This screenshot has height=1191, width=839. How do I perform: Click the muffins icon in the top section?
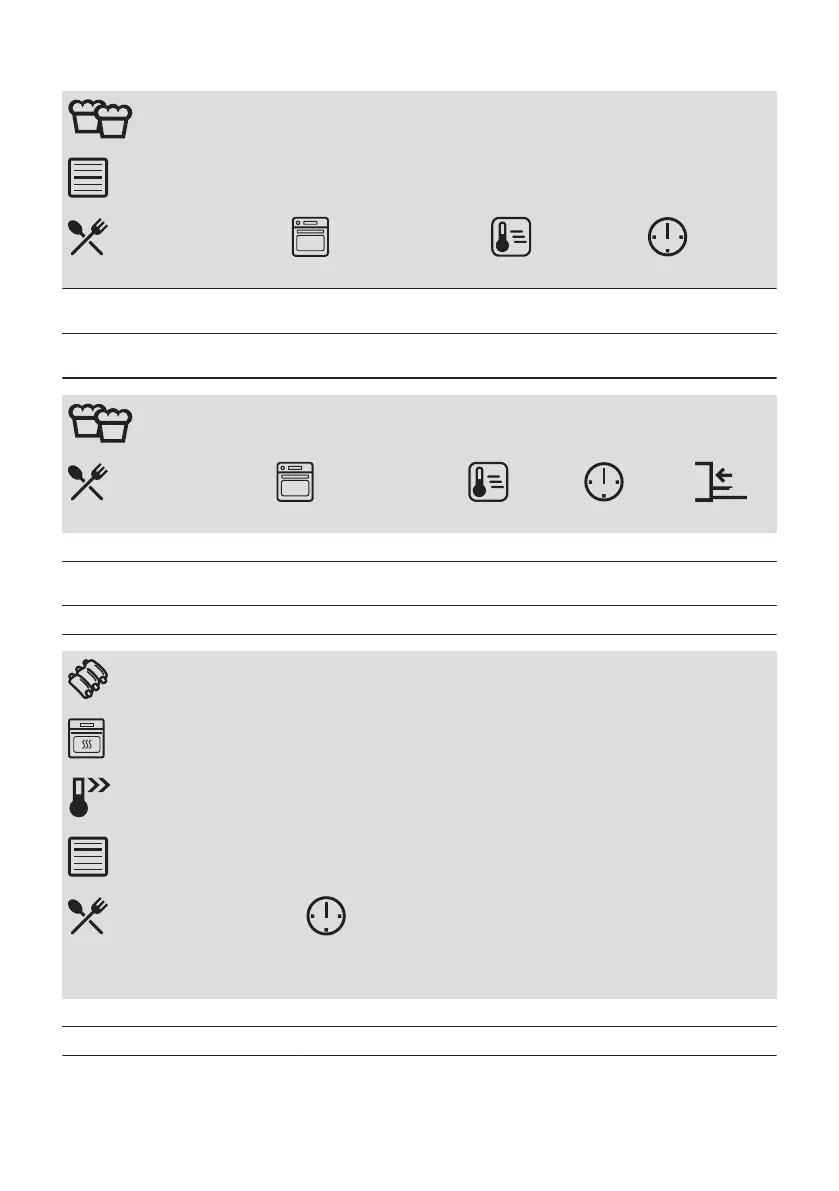pos(100,118)
